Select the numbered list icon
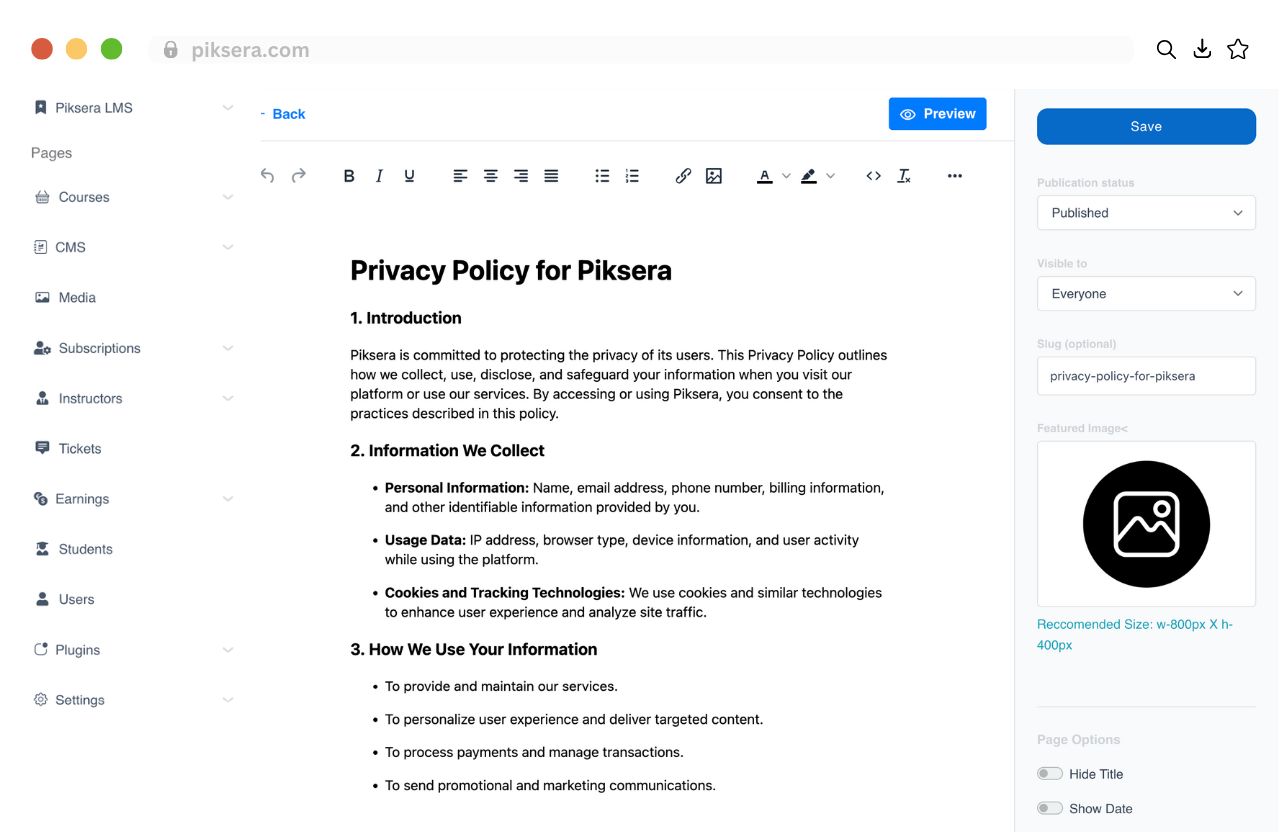Viewport: 1280px width, 832px height. (632, 176)
